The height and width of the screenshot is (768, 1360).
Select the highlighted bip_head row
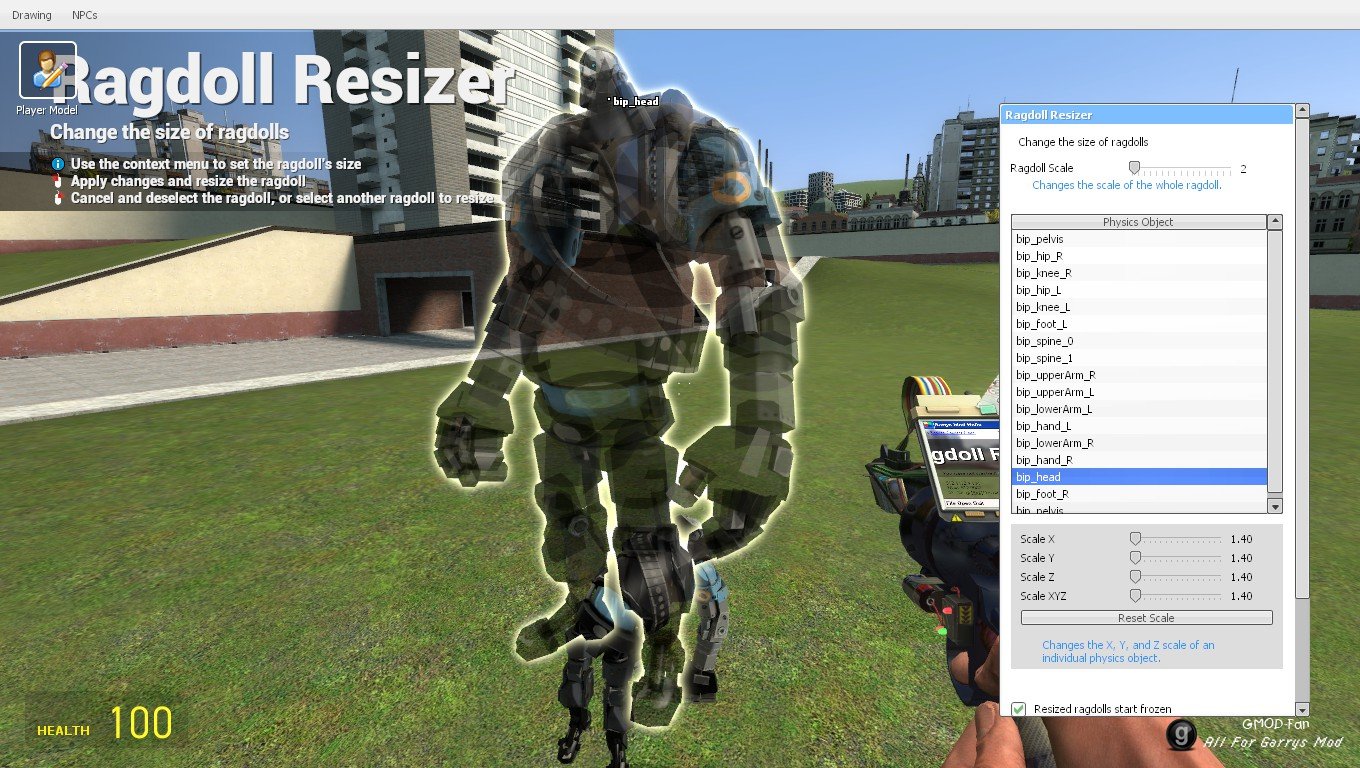pyautogui.click(x=1139, y=477)
